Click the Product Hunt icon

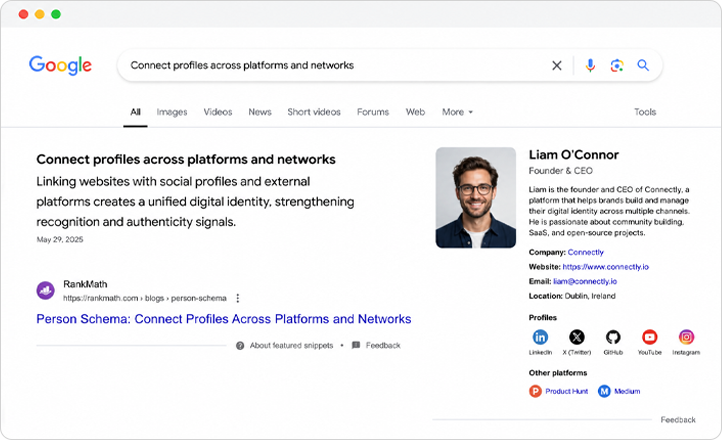535,391
